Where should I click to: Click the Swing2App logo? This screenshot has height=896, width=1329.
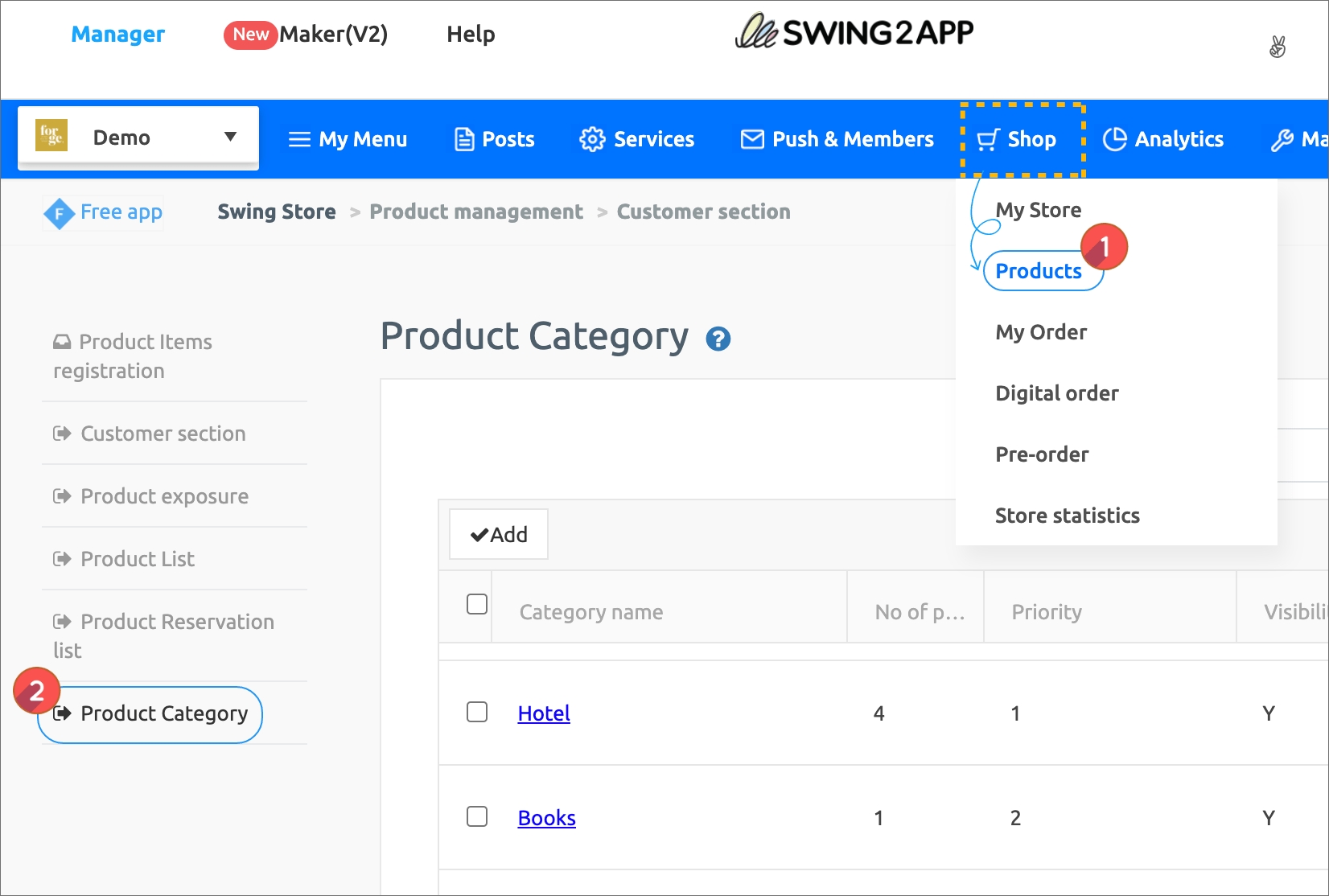(854, 32)
